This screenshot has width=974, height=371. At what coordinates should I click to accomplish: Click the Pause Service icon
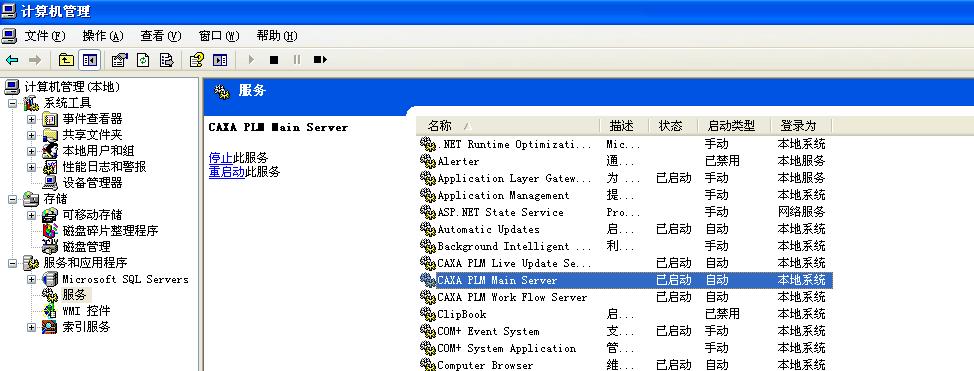tap(297, 60)
